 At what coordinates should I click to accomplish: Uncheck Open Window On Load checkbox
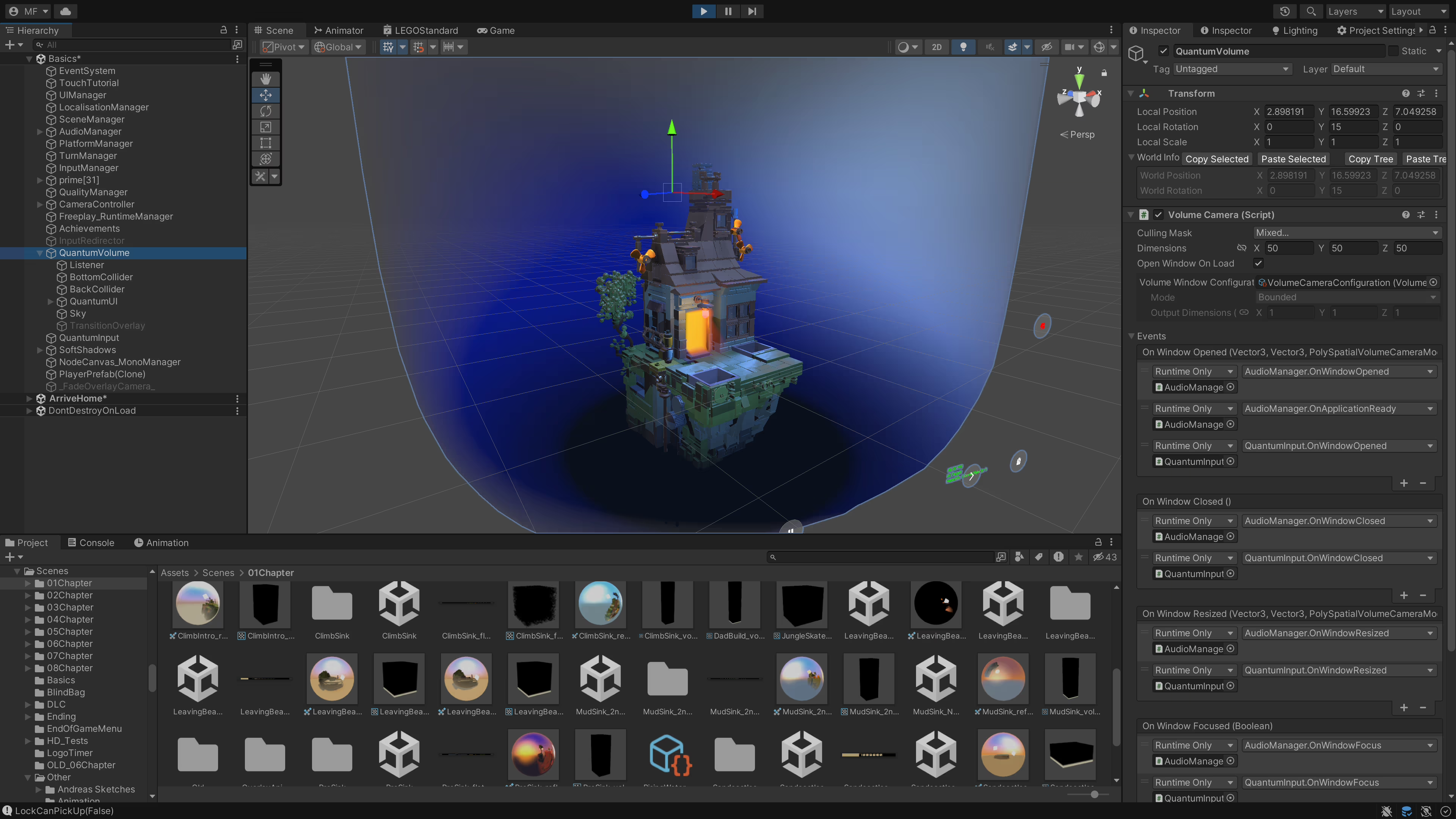[1258, 264]
